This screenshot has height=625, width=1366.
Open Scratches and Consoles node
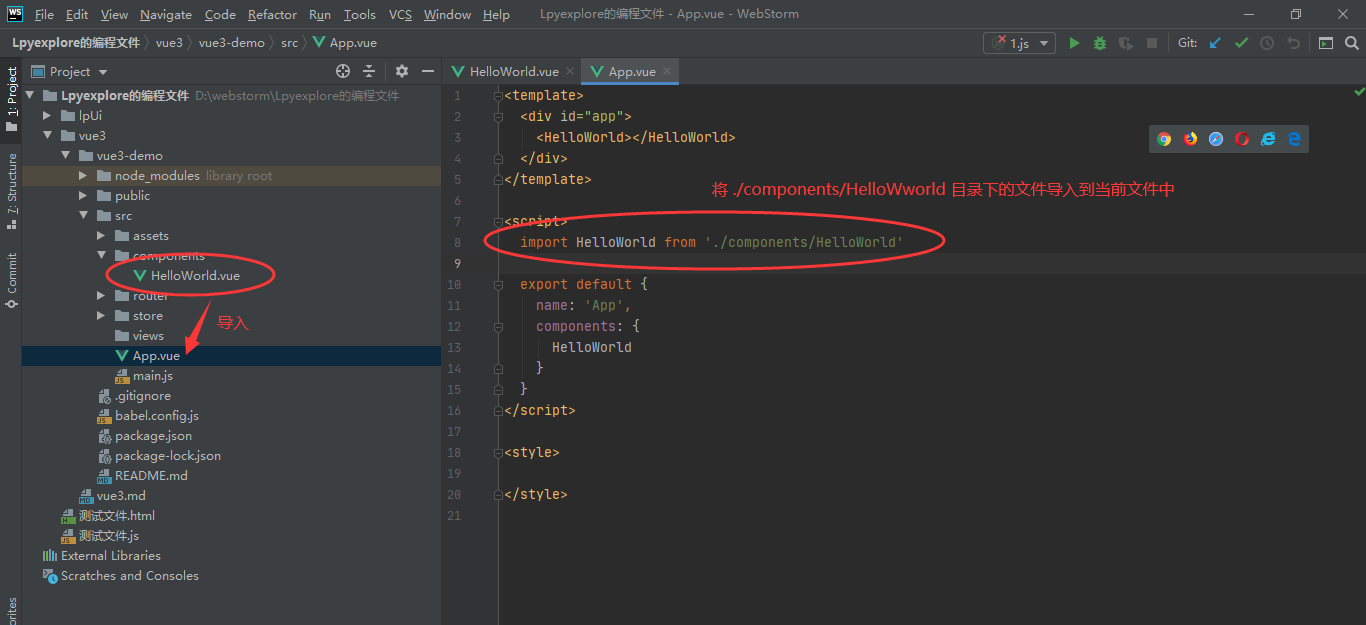[x=129, y=575]
